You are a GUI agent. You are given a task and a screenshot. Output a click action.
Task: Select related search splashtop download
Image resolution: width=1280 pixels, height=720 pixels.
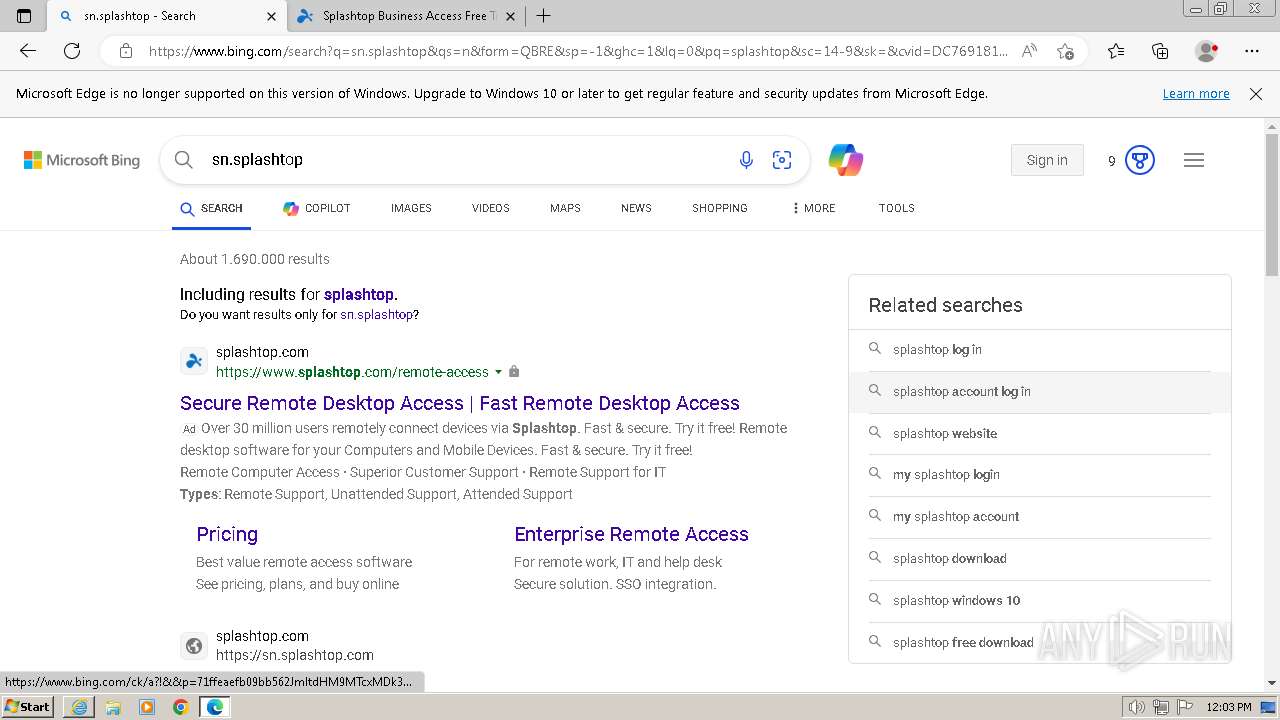pos(1039,559)
